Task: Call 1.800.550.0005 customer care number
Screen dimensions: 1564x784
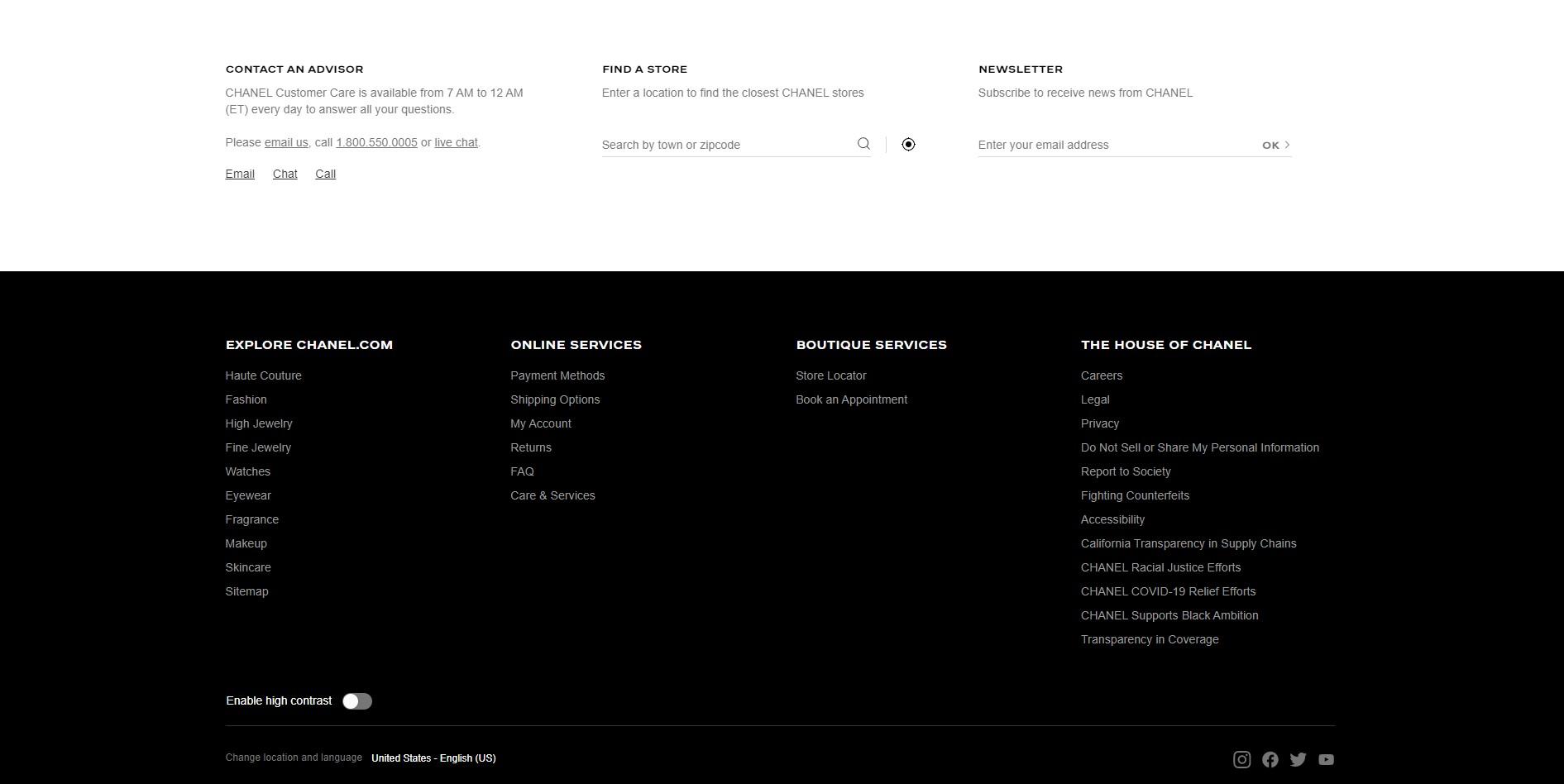Action: coord(376,142)
